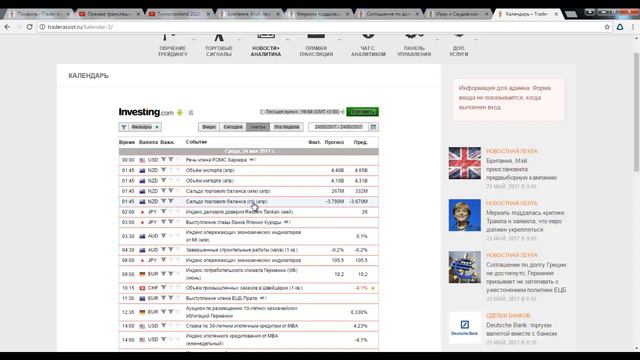640x360 pixels.
Task: Click the Investing.com logo
Action: pyautogui.click(x=146, y=112)
